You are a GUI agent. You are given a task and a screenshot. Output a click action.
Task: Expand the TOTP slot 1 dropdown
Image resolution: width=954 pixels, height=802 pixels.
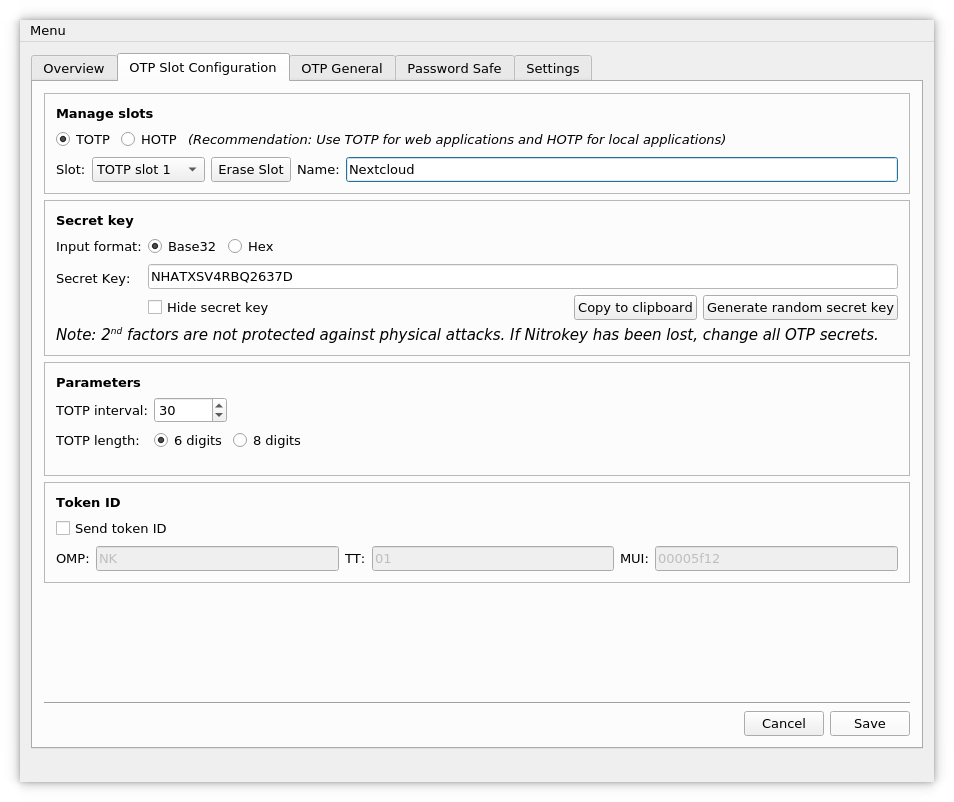point(148,170)
